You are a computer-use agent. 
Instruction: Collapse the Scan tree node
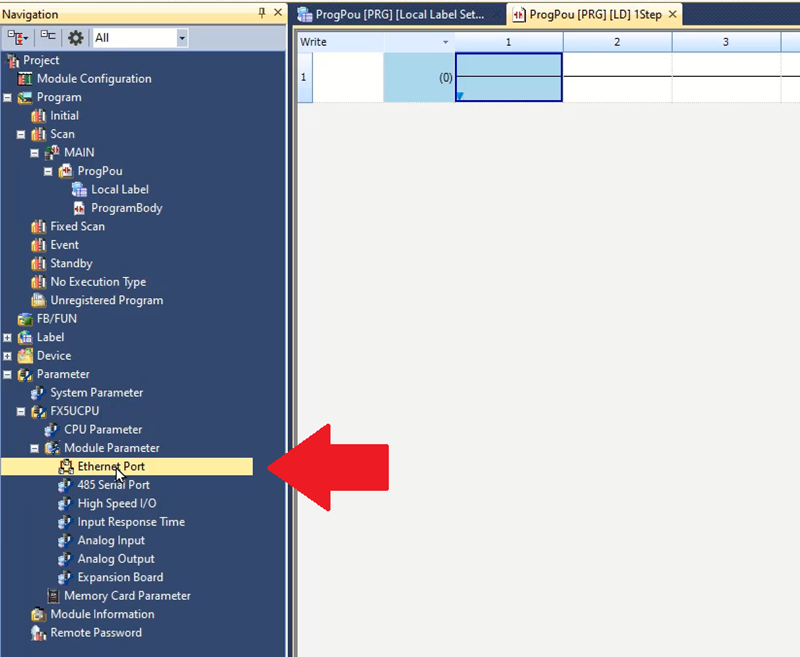coord(21,134)
